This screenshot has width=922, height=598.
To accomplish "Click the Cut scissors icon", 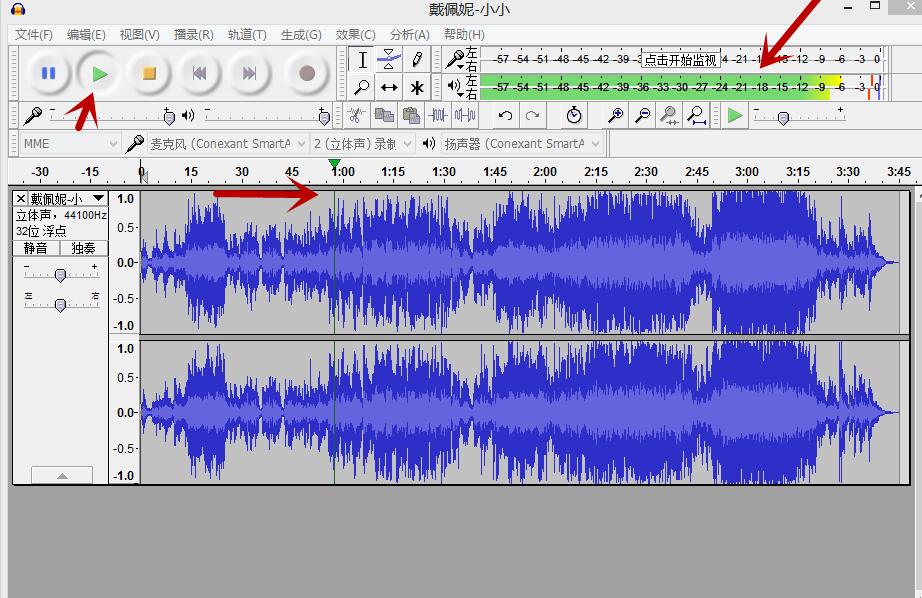I will 357,116.
